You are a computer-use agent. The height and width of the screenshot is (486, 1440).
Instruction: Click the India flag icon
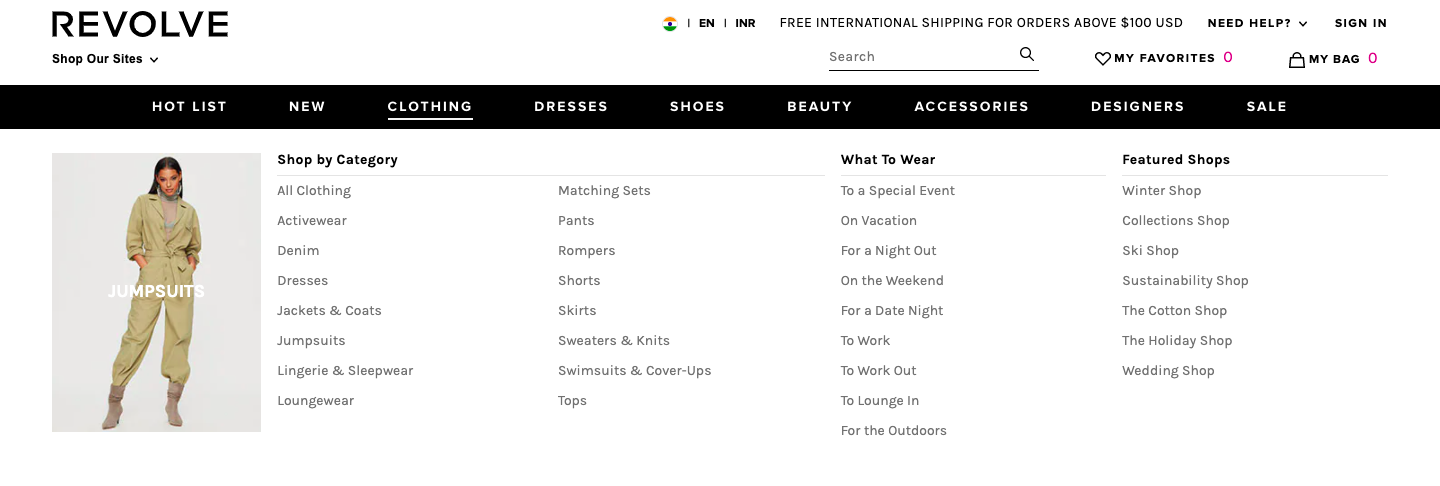click(670, 23)
